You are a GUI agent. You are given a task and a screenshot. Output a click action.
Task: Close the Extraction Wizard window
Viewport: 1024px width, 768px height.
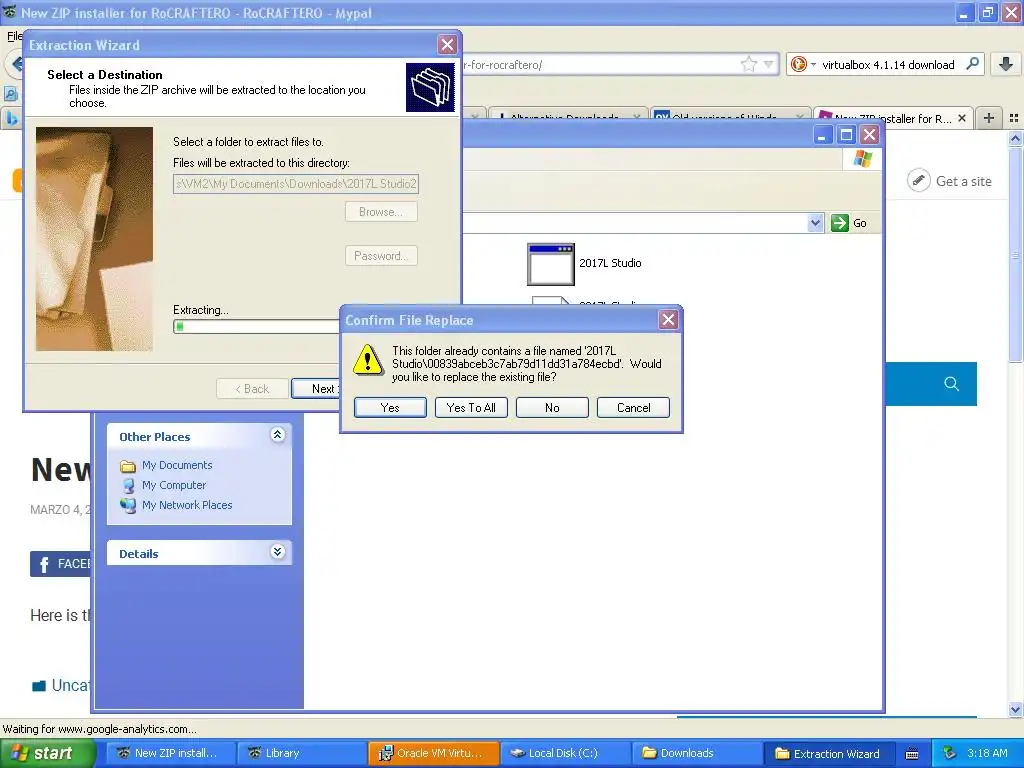click(447, 45)
